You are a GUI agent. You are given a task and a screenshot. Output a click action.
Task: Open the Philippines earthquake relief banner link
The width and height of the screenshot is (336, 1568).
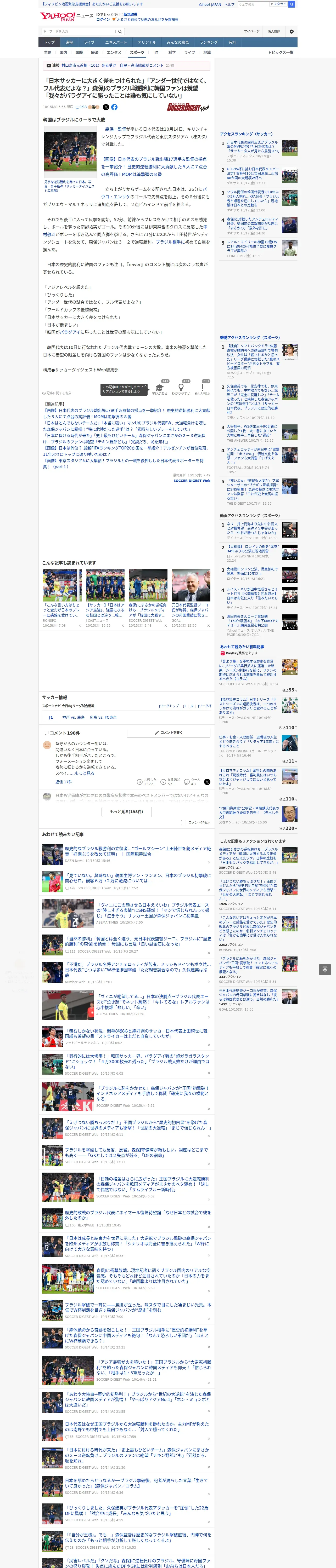[92, 4]
